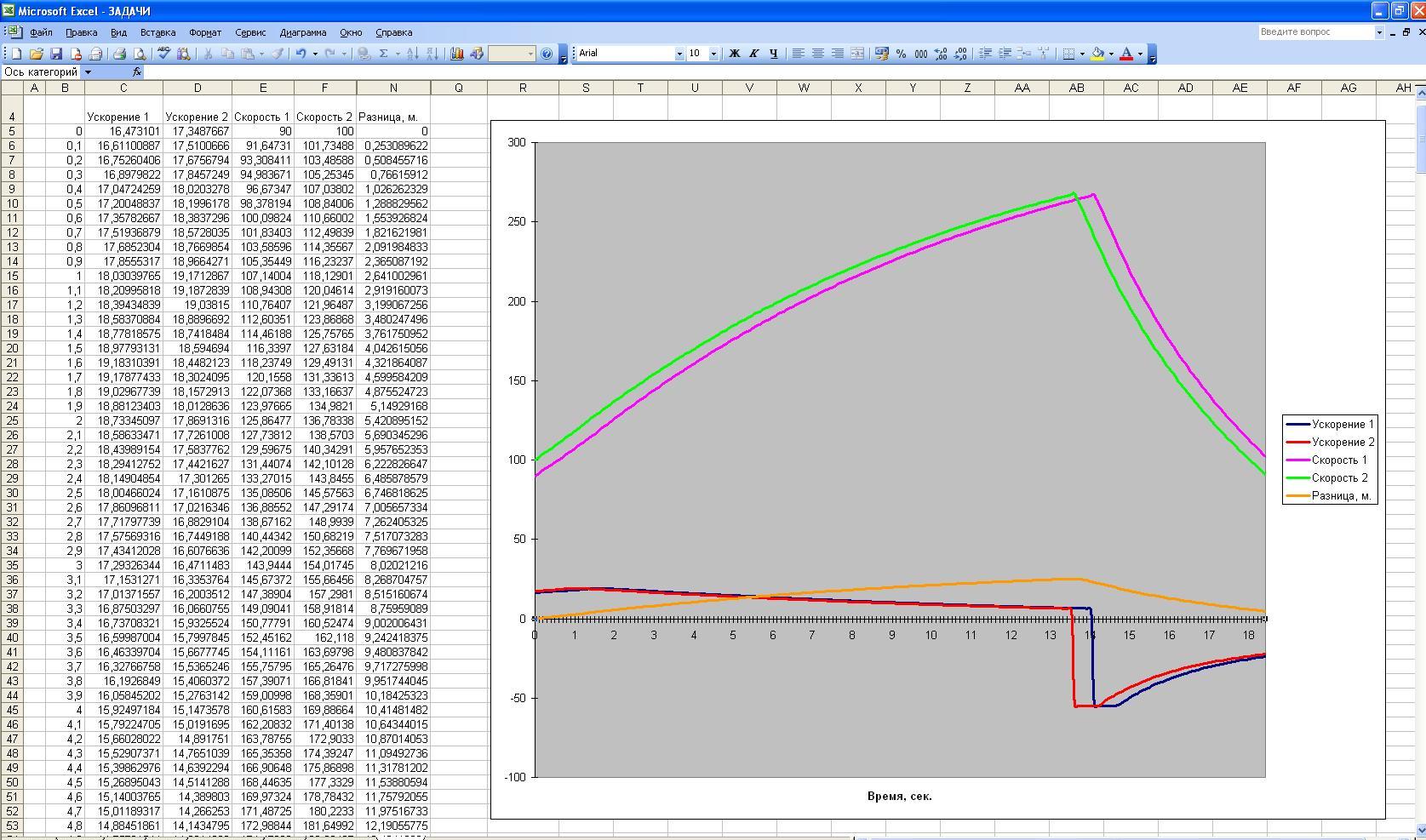Open the Формат menu

click(205, 32)
